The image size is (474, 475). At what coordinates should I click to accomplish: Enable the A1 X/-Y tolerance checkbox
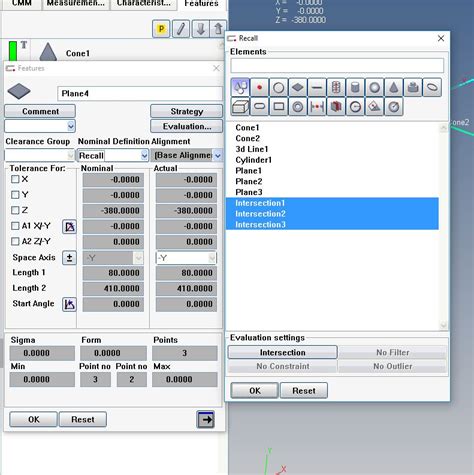click(15, 226)
